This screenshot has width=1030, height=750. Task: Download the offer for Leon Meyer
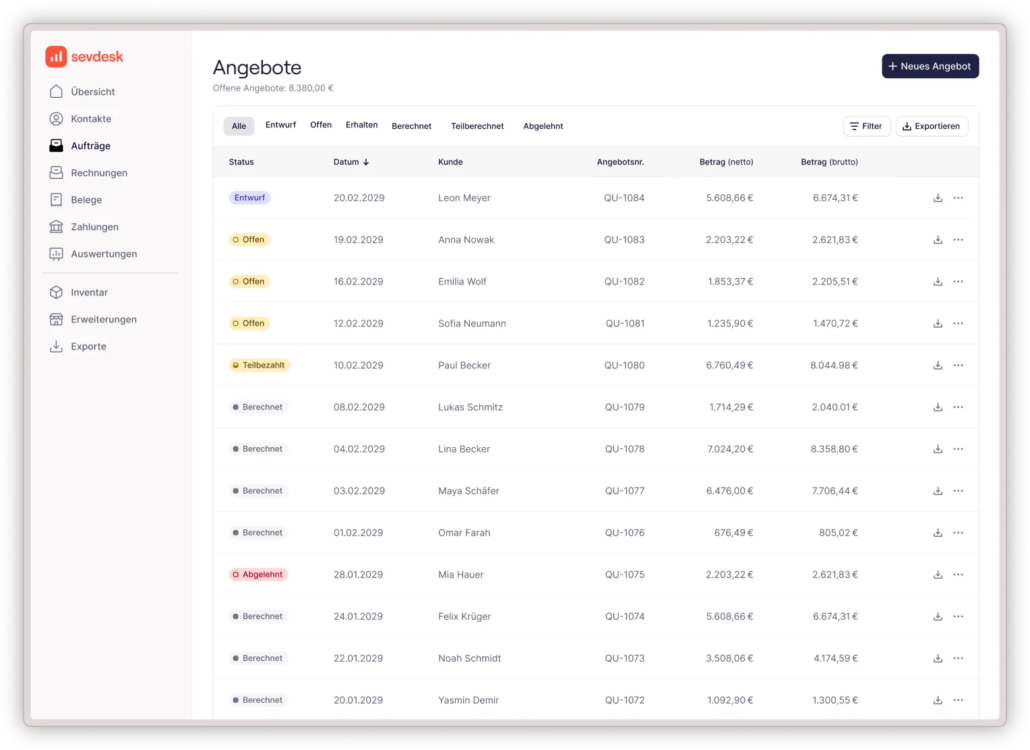[937, 198]
